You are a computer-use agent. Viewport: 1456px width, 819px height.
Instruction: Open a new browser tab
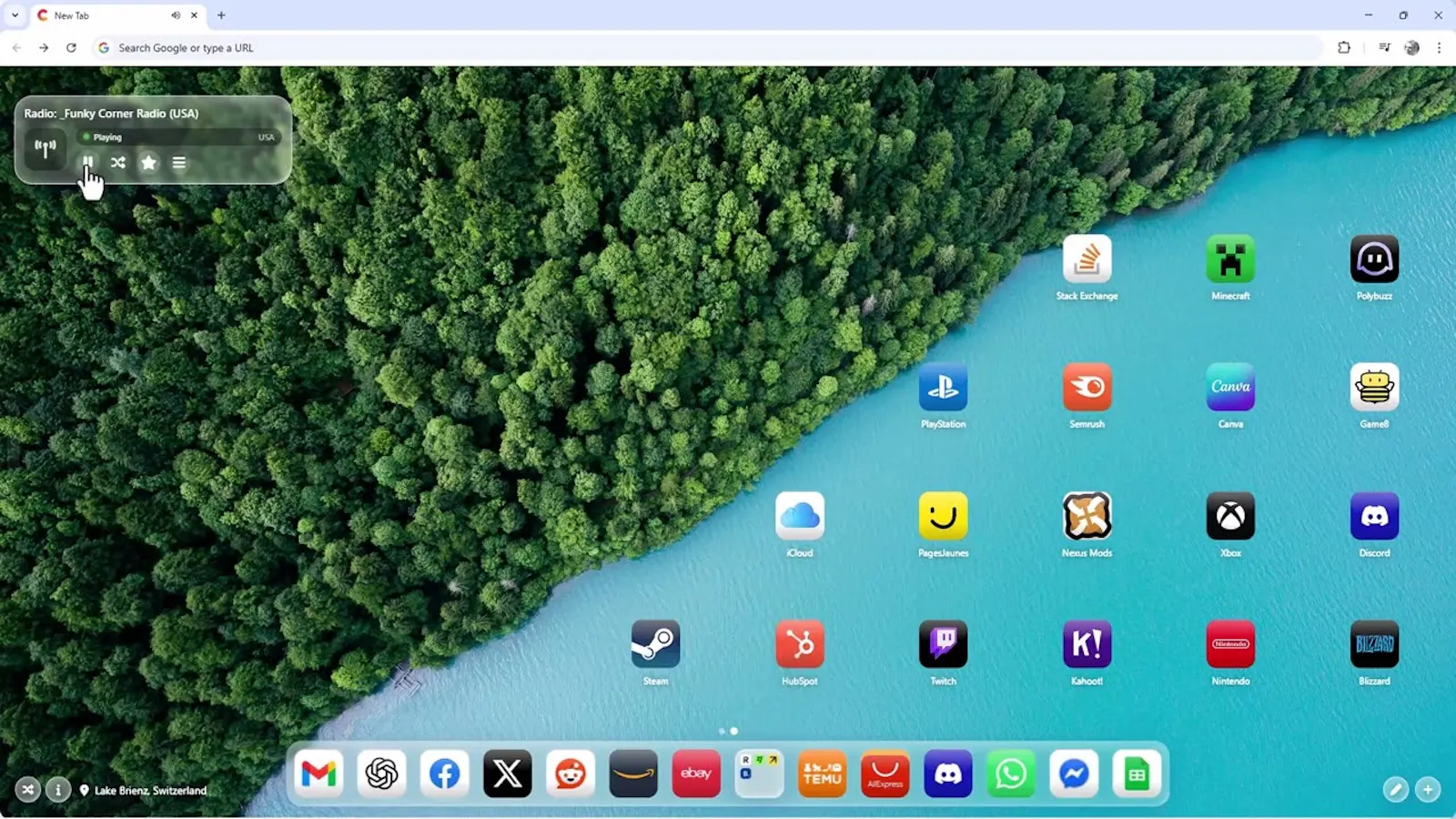[221, 15]
